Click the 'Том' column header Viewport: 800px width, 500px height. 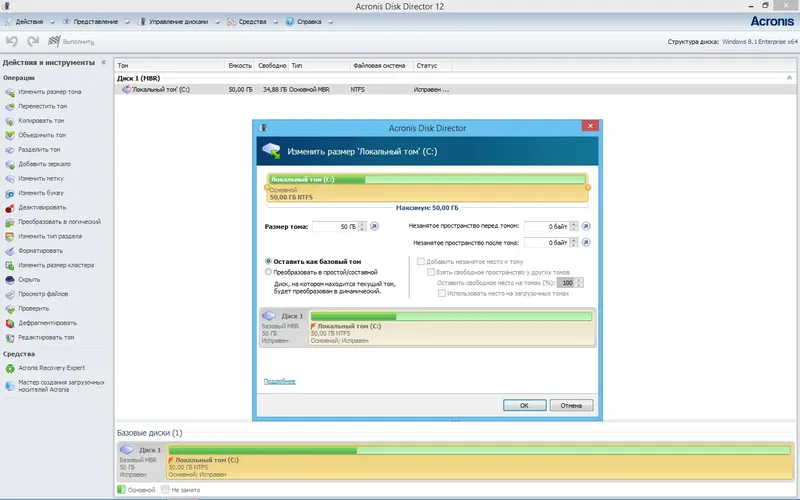(x=169, y=65)
